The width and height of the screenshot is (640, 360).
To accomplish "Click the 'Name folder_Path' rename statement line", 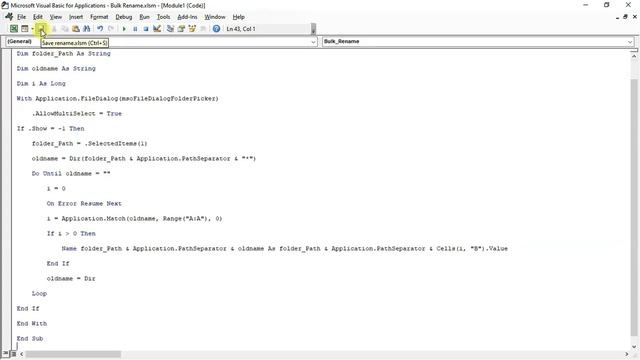I will point(284,248).
